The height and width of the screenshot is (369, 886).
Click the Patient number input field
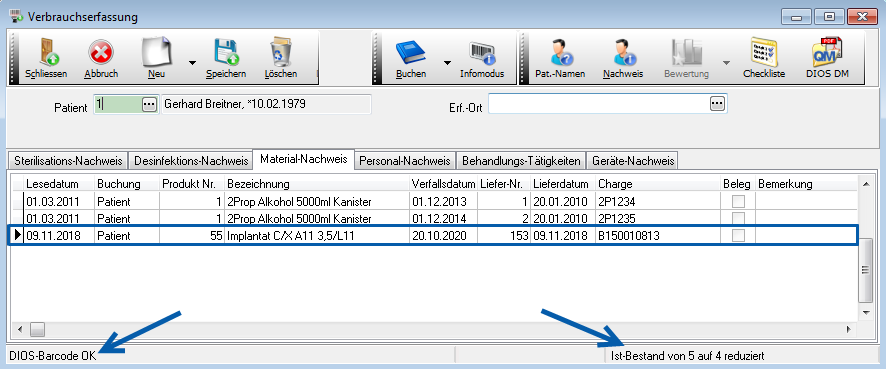coord(118,105)
